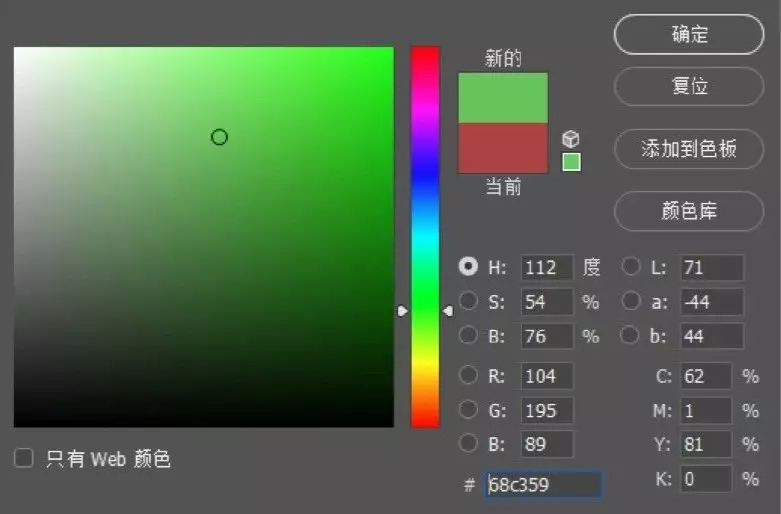Open the 颜色库 color libraries
Image resolution: width=781 pixels, height=514 pixels.
click(x=688, y=211)
